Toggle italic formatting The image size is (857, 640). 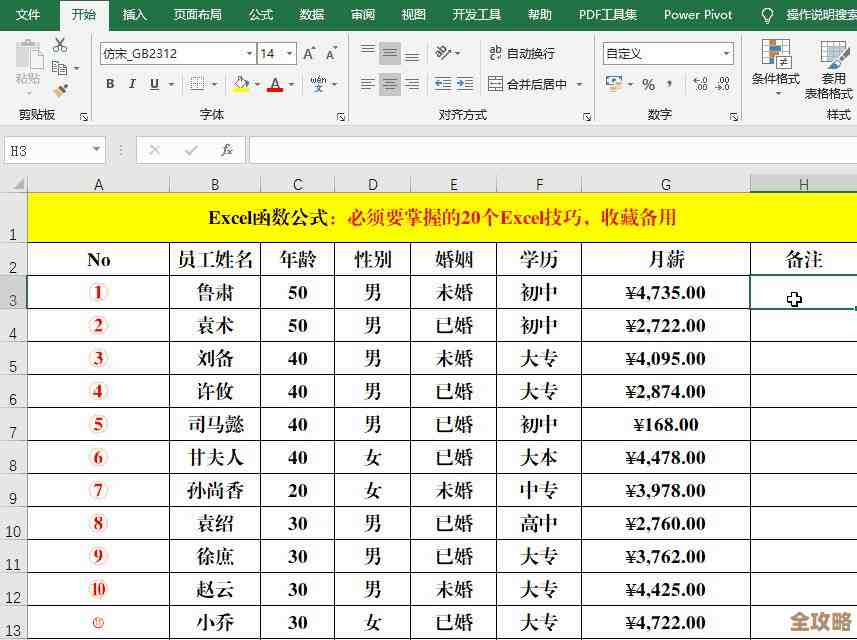133,83
